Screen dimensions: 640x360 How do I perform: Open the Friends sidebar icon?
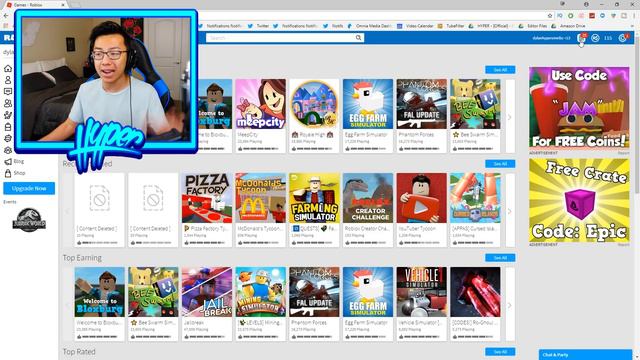(8, 103)
